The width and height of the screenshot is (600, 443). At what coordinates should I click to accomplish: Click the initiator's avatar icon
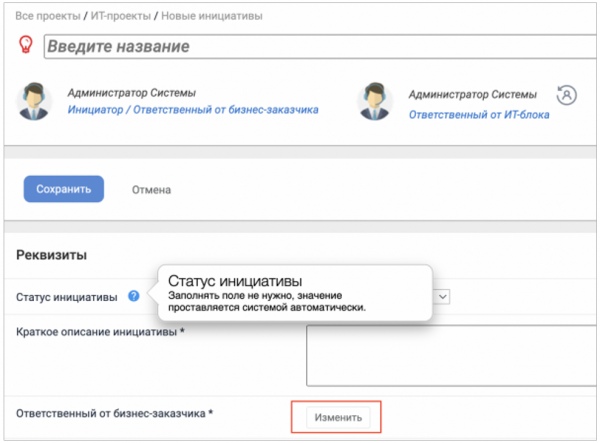pos(34,100)
